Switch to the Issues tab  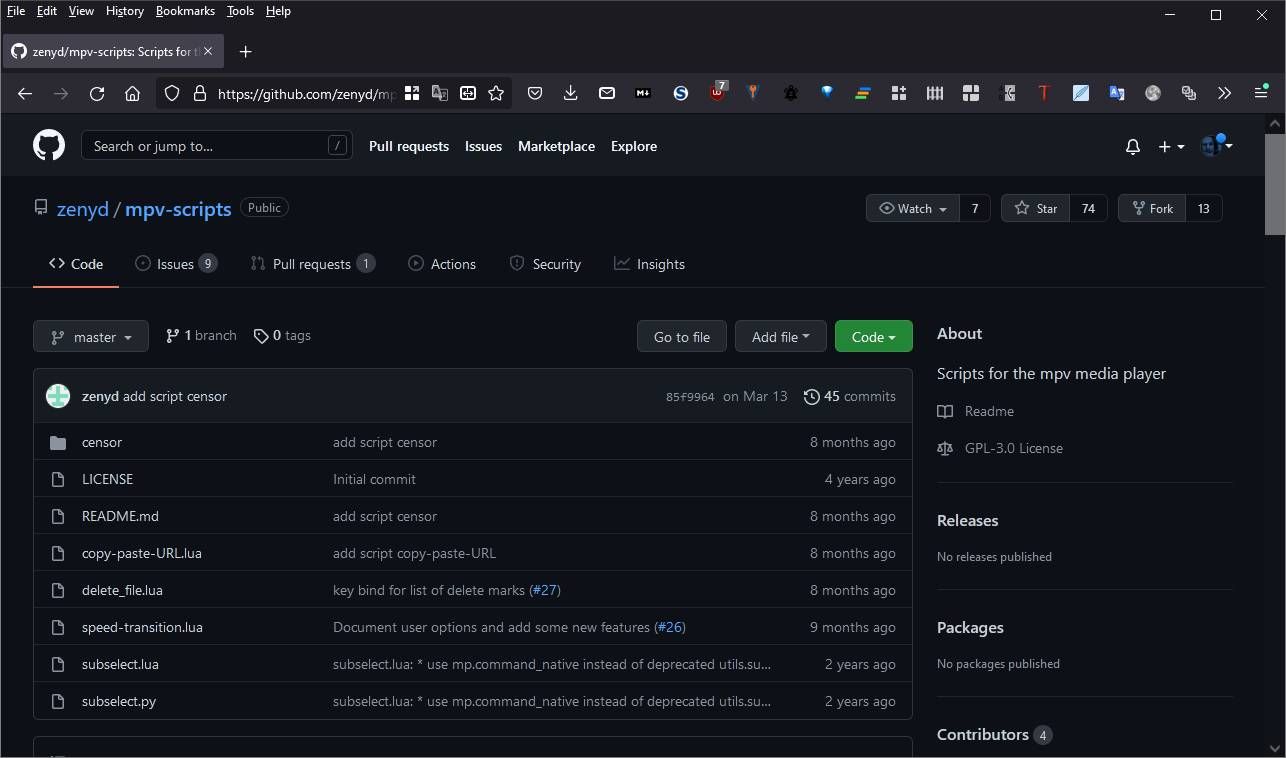point(175,264)
